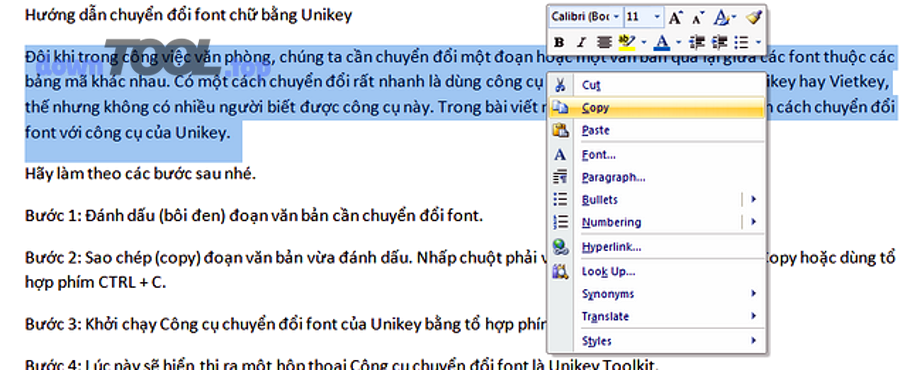Open the font color dropdown arrow

point(678,42)
